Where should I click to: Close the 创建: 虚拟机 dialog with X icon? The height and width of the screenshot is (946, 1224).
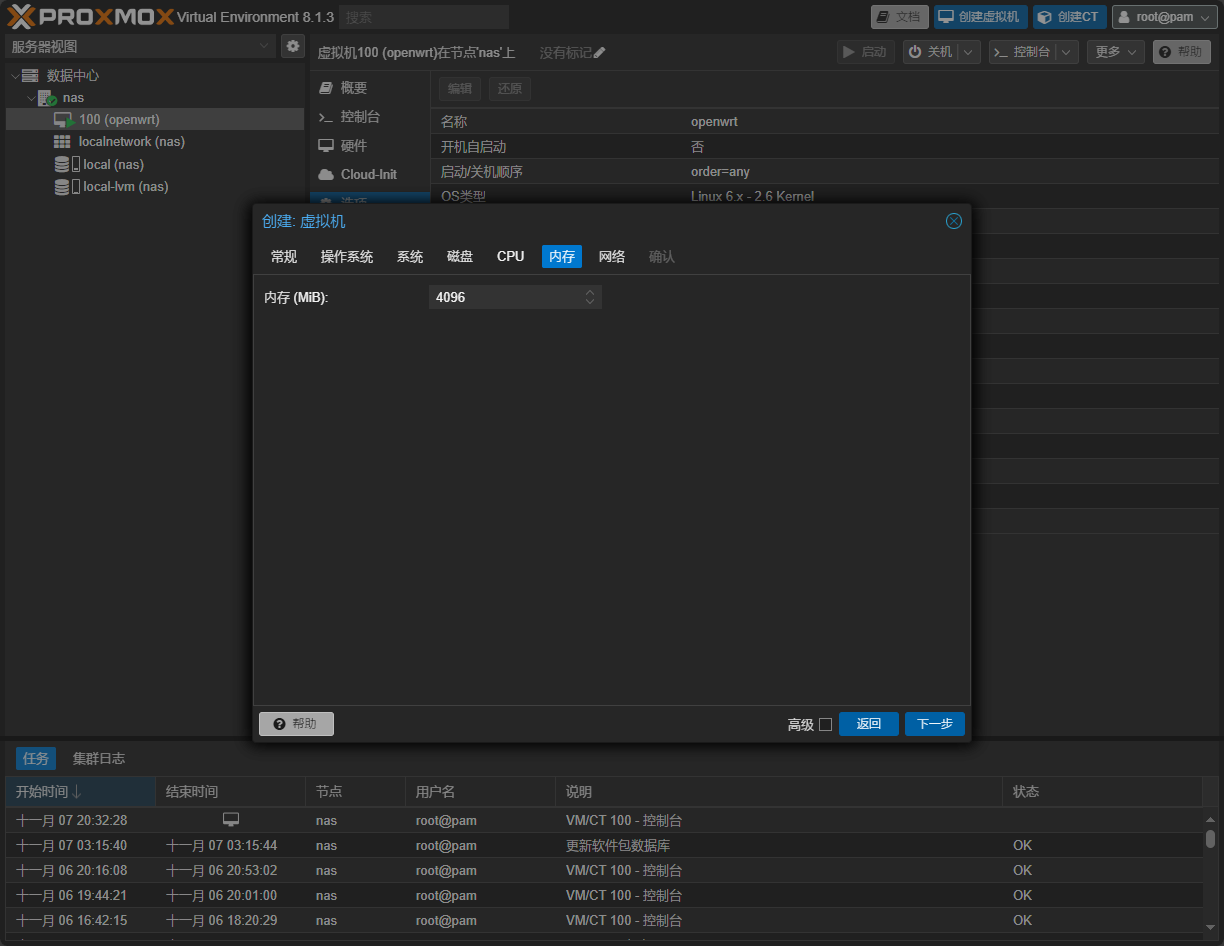pyautogui.click(x=953, y=221)
